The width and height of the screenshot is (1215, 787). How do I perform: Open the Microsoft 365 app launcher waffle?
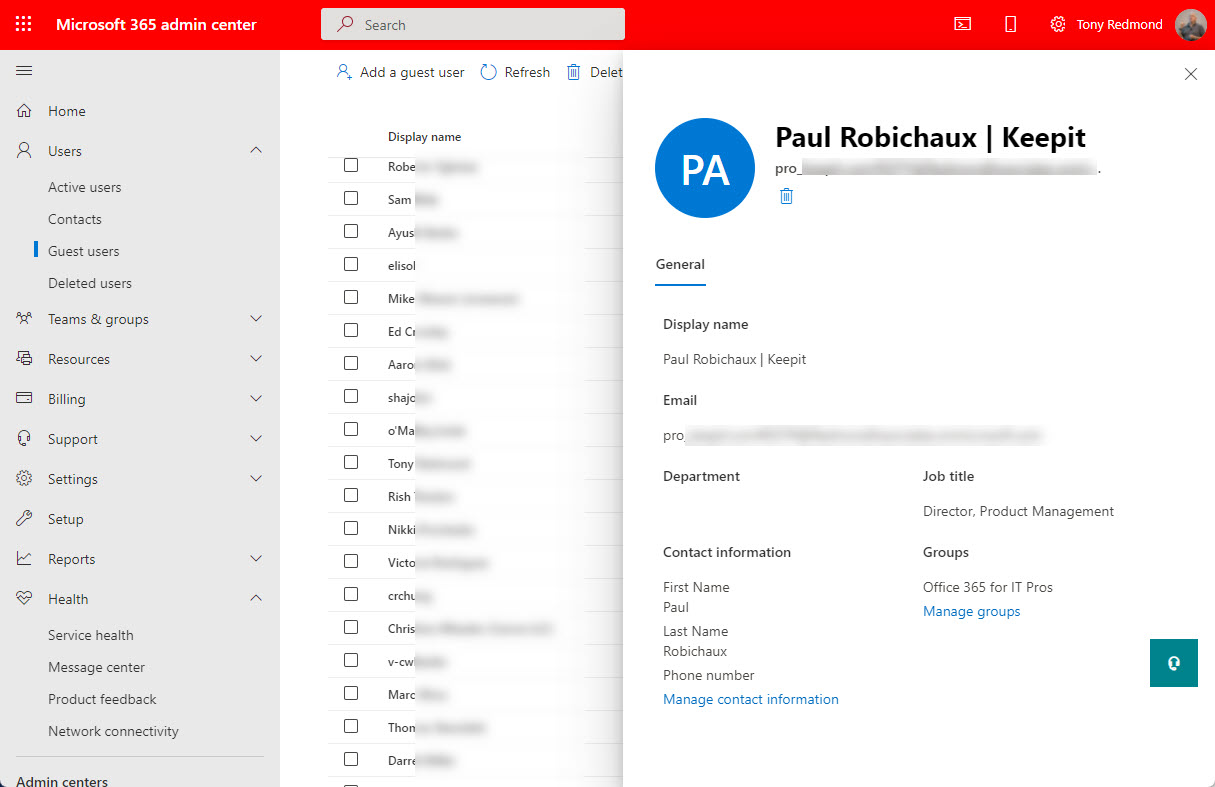coord(23,24)
